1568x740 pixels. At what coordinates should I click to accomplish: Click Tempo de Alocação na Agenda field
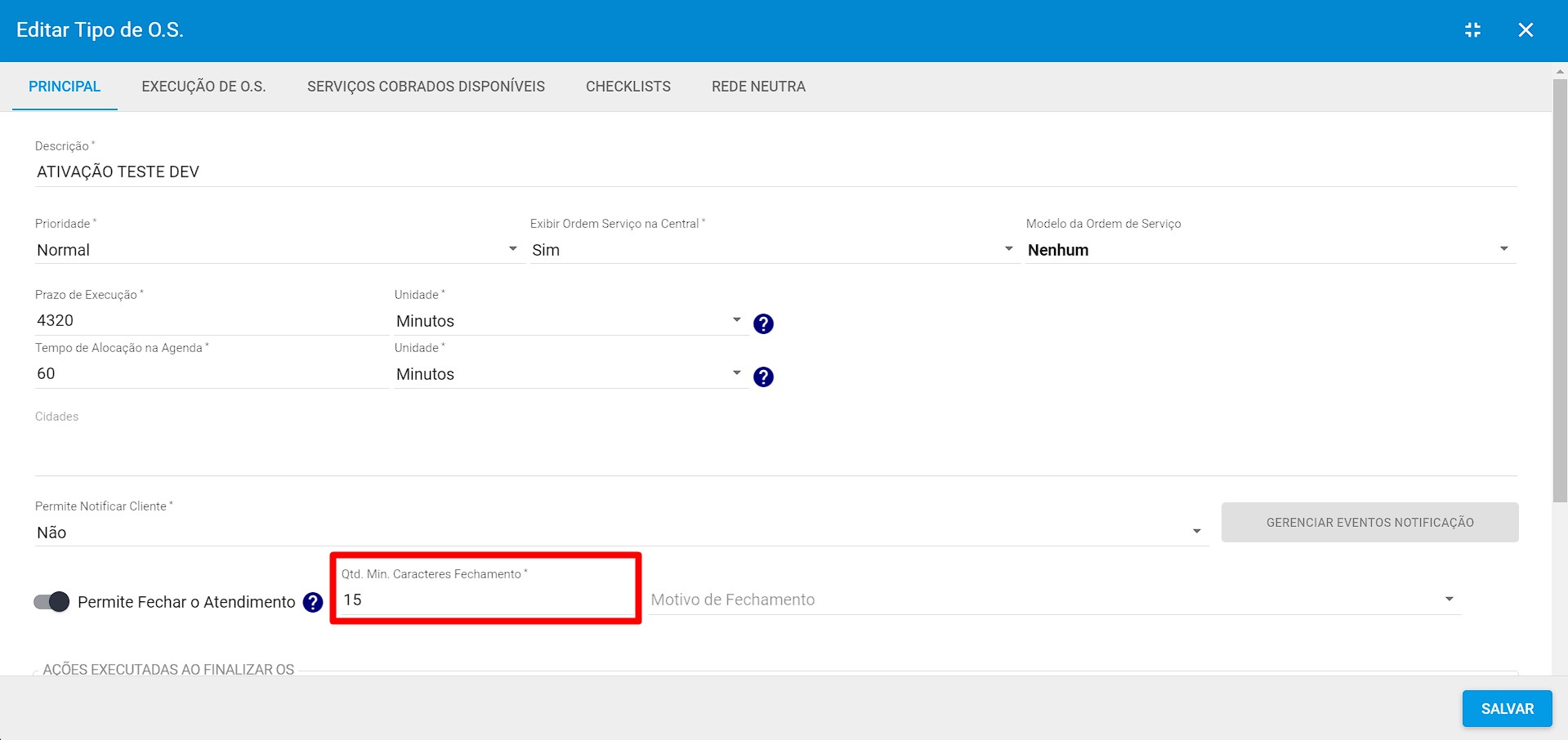click(x=212, y=374)
